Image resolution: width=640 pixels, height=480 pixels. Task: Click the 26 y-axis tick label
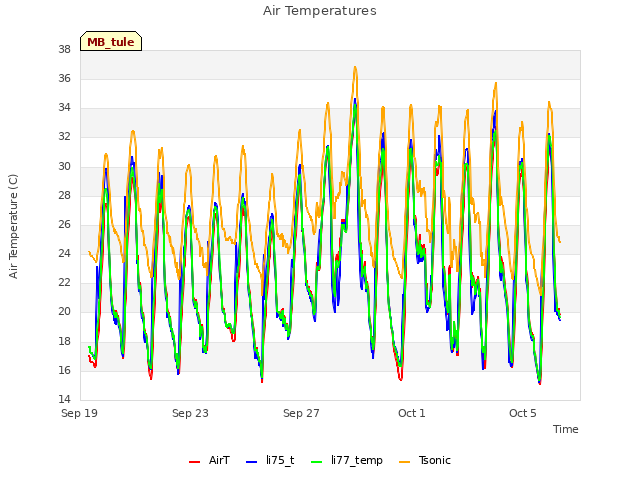64,224
